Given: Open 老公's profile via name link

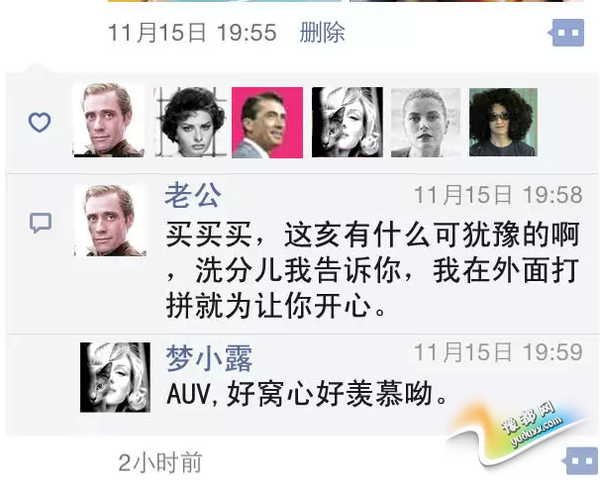Looking at the screenshot, I should tap(193, 196).
